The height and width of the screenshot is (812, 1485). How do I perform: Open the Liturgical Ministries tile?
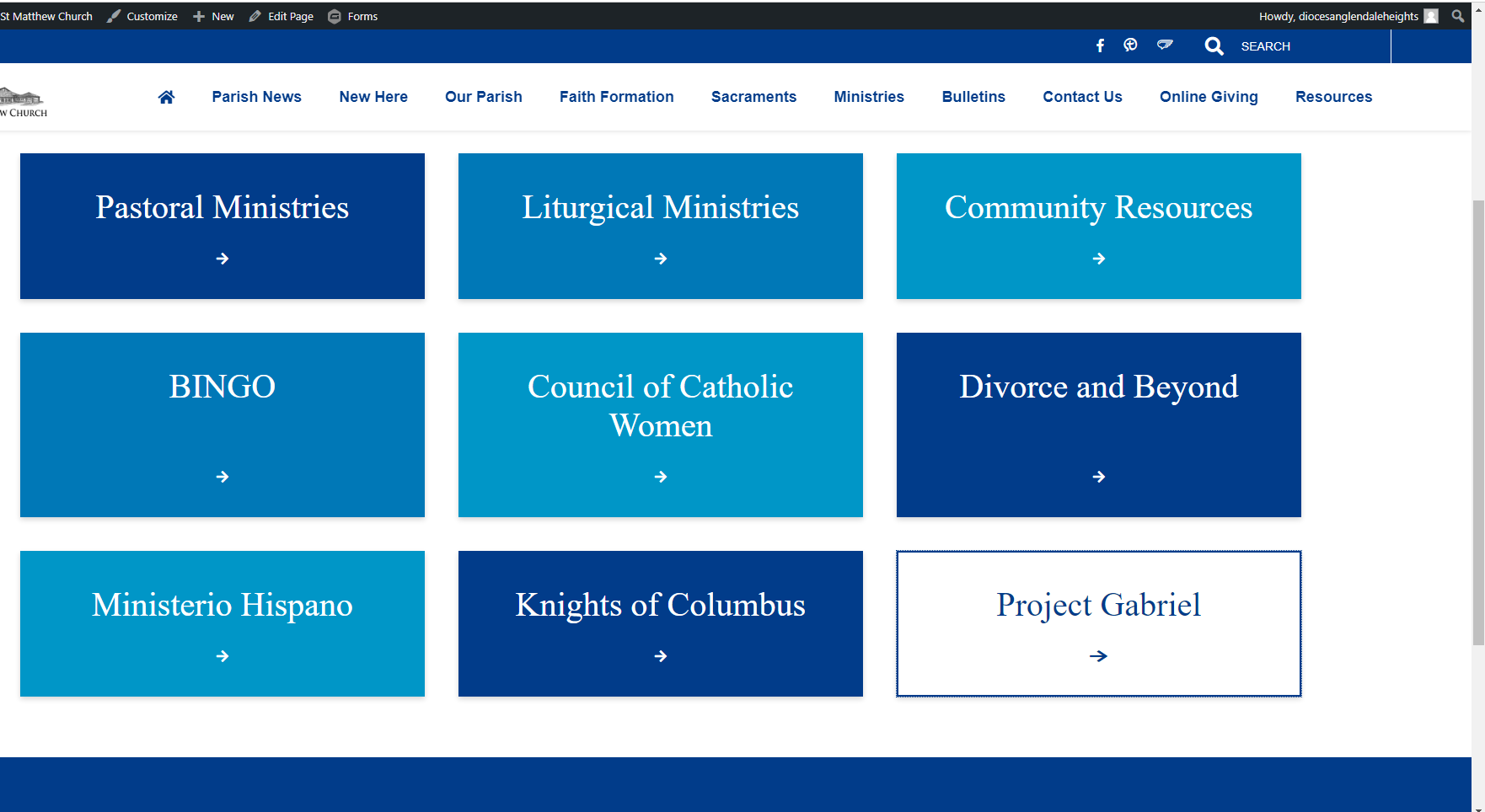tap(660, 226)
